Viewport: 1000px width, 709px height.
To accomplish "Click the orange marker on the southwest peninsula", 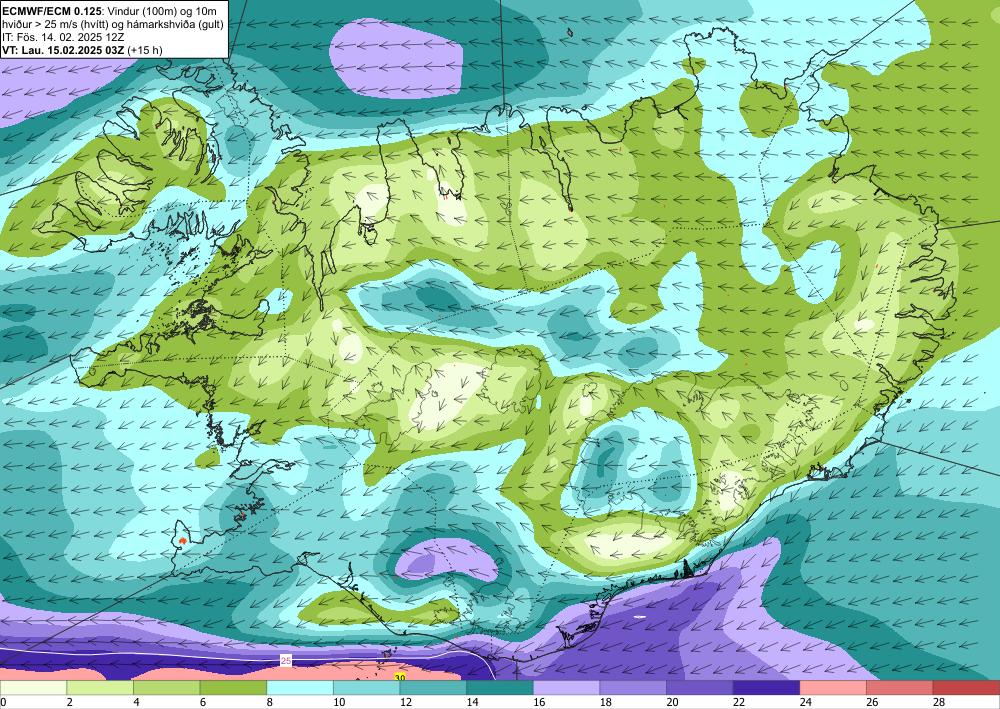I will coord(183,541).
